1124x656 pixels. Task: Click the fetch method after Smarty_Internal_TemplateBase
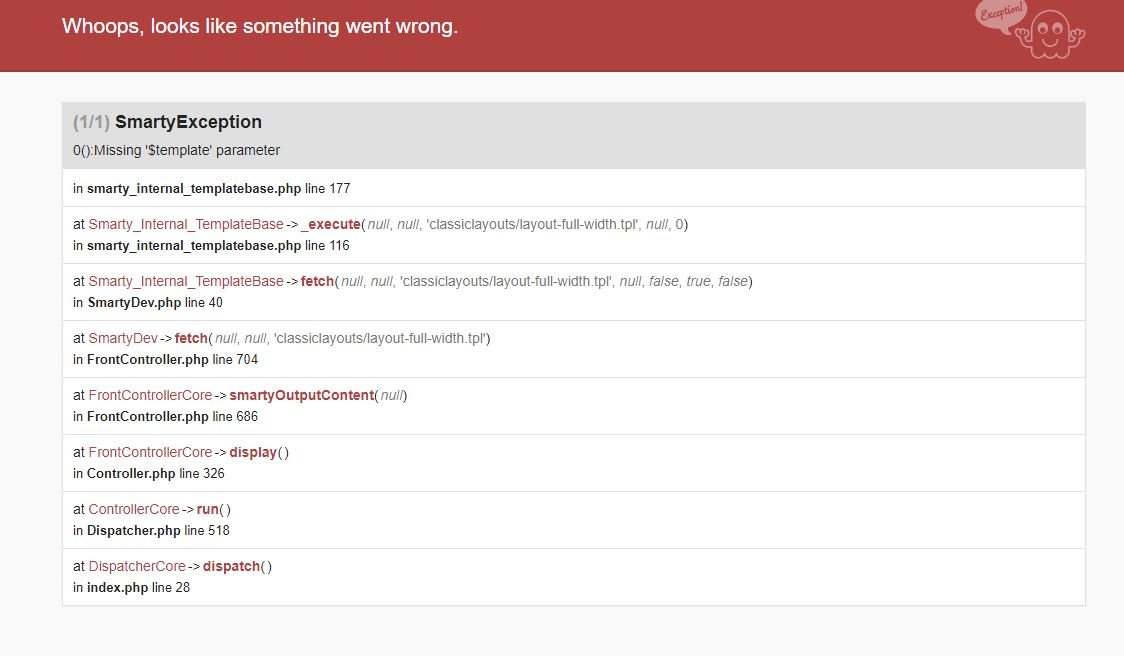coord(318,282)
